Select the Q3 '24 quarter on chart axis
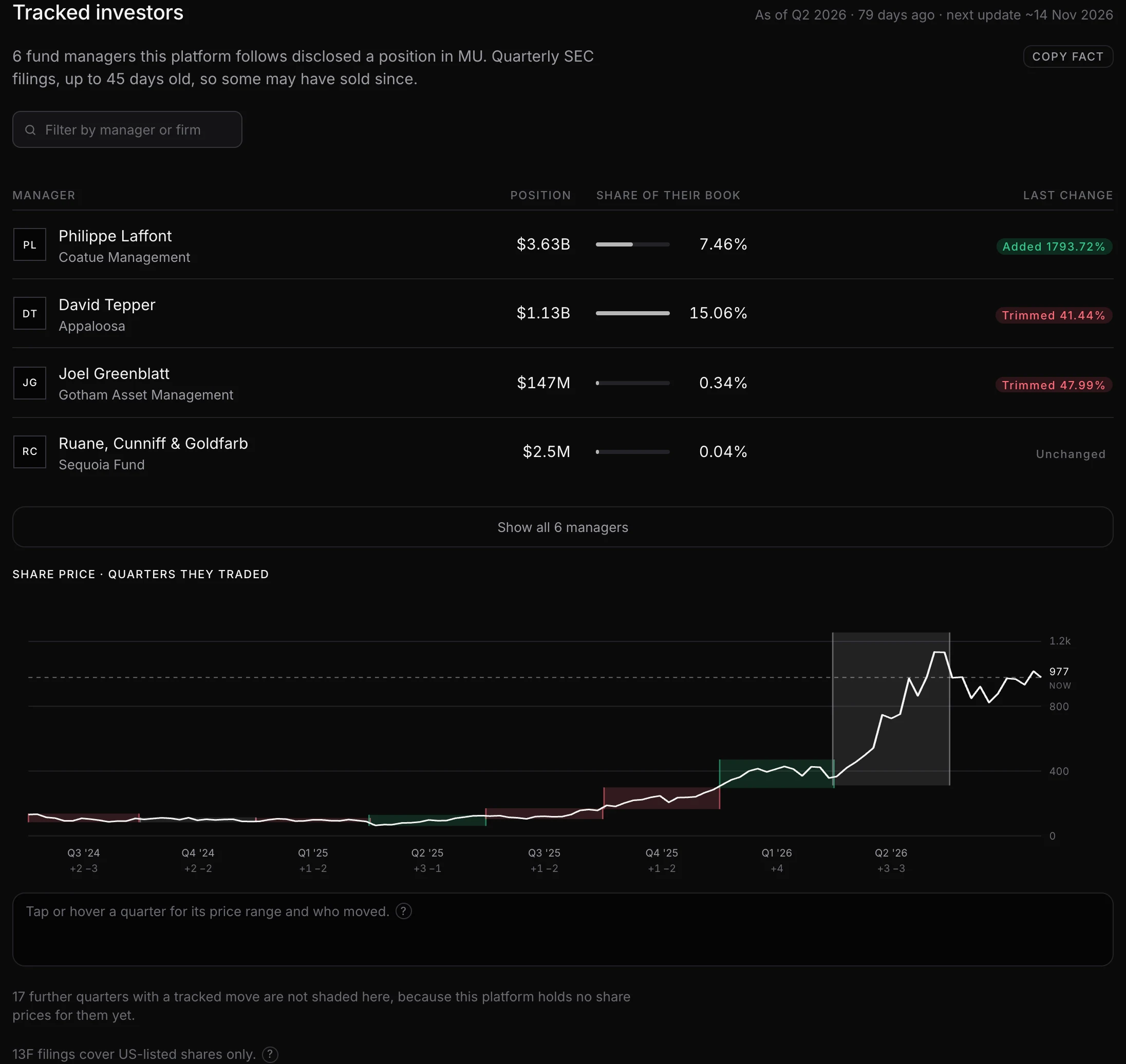The height and width of the screenshot is (1064, 1126). (83, 853)
